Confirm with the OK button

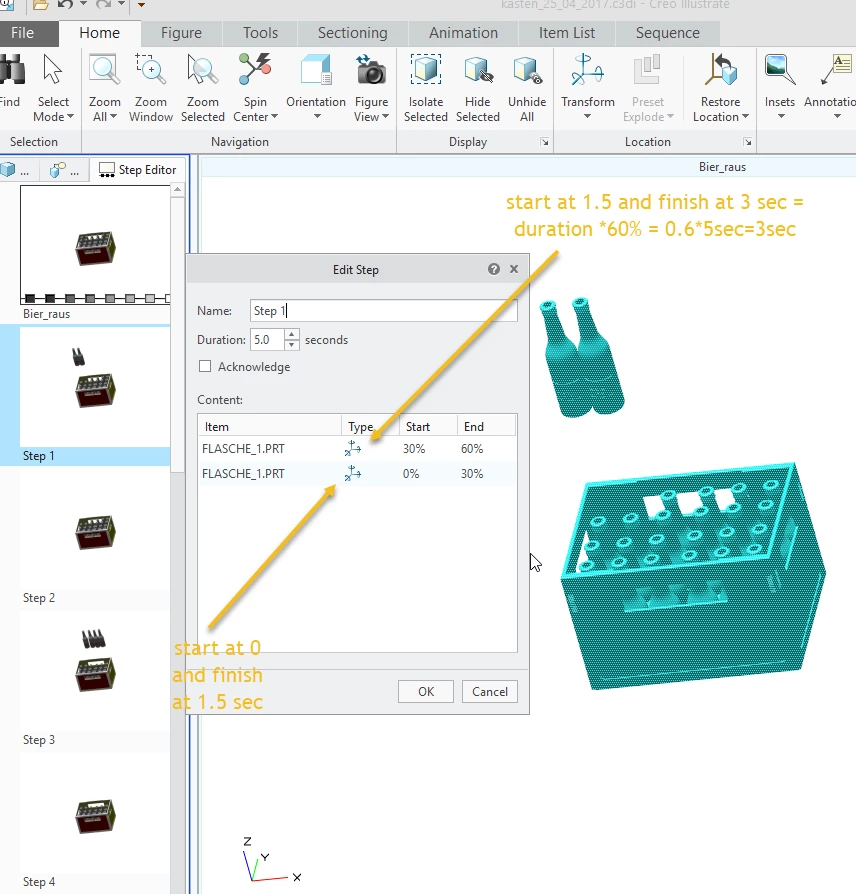tap(426, 692)
